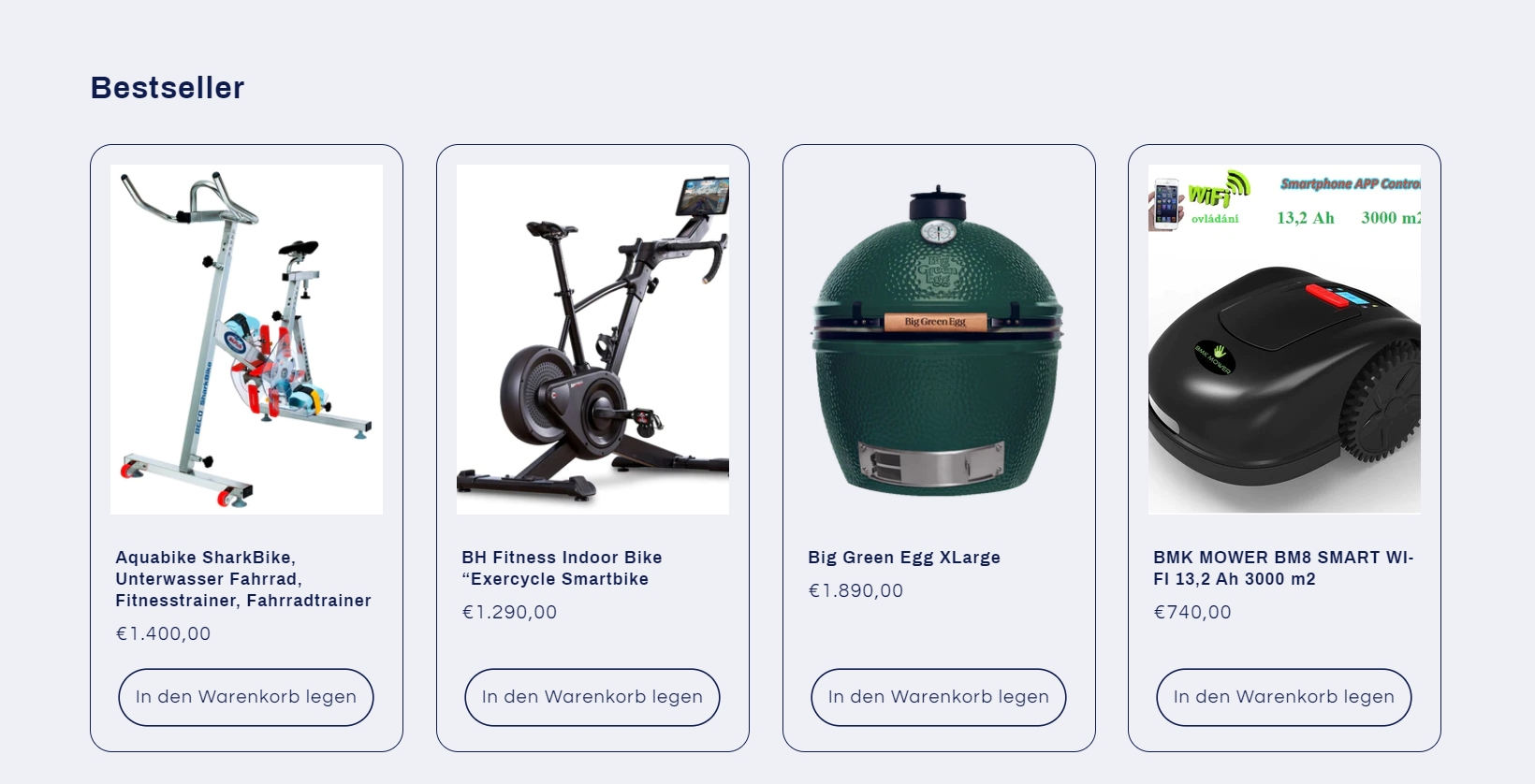Open the BH Fitness Indoor Bike image
The image size is (1535, 784).
coord(592,340)
